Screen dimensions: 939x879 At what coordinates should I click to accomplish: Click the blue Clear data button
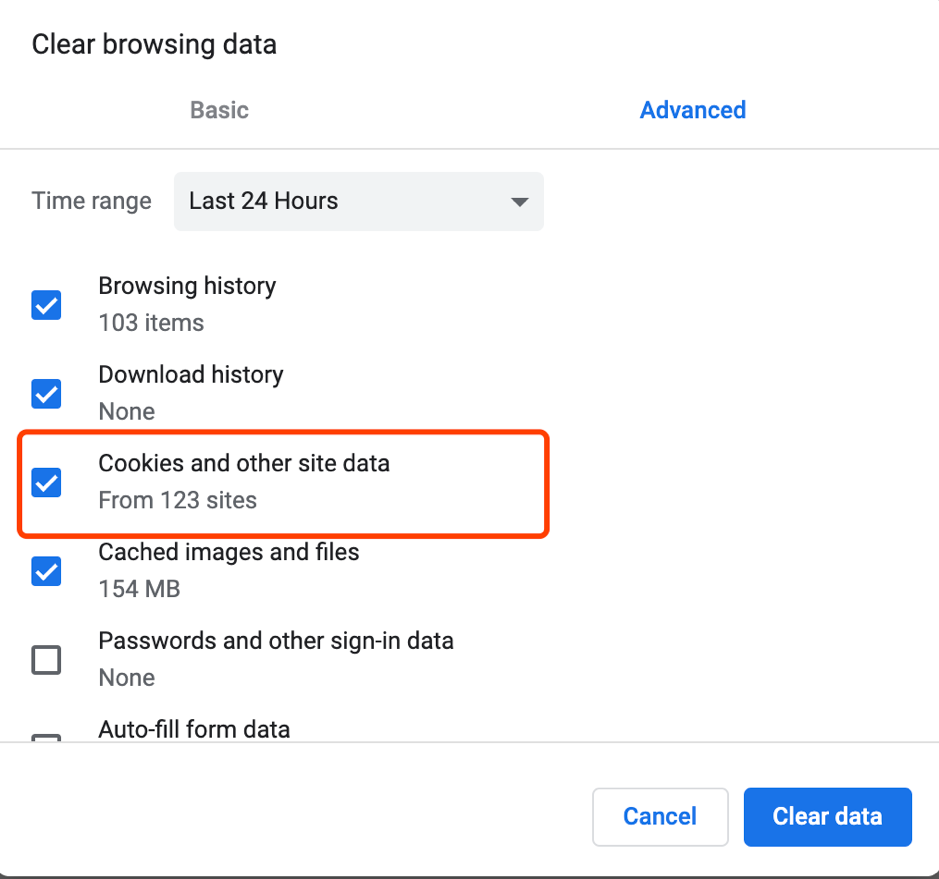click(x=827, y=817)
